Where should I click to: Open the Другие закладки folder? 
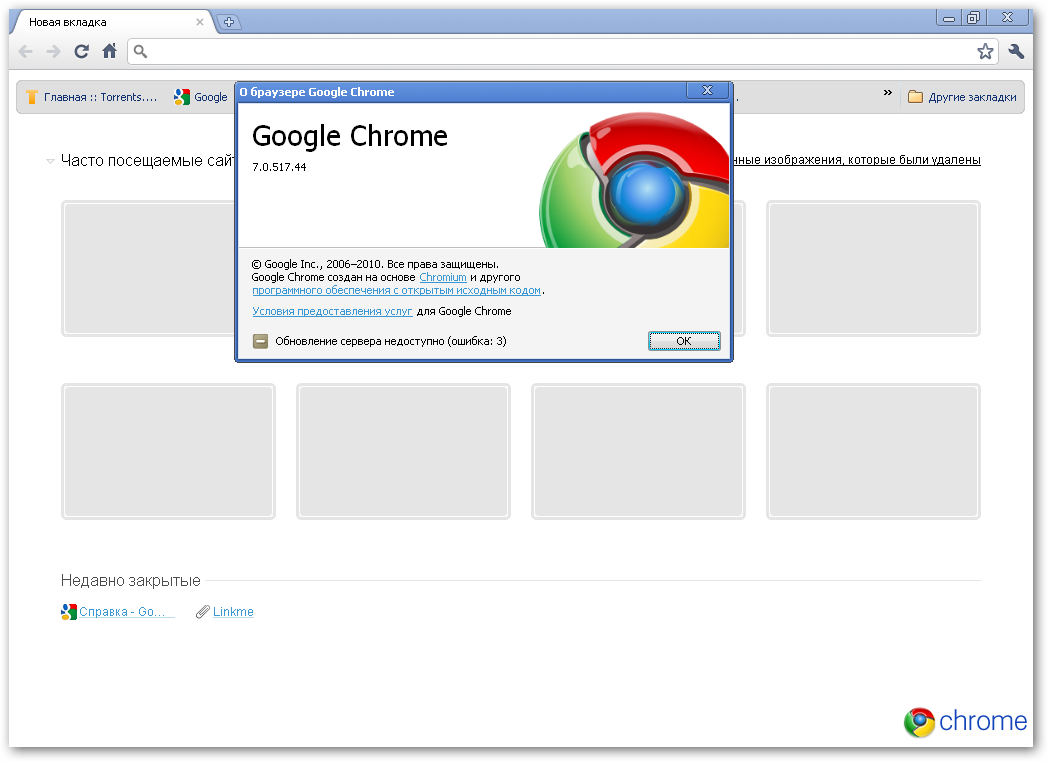962,98
